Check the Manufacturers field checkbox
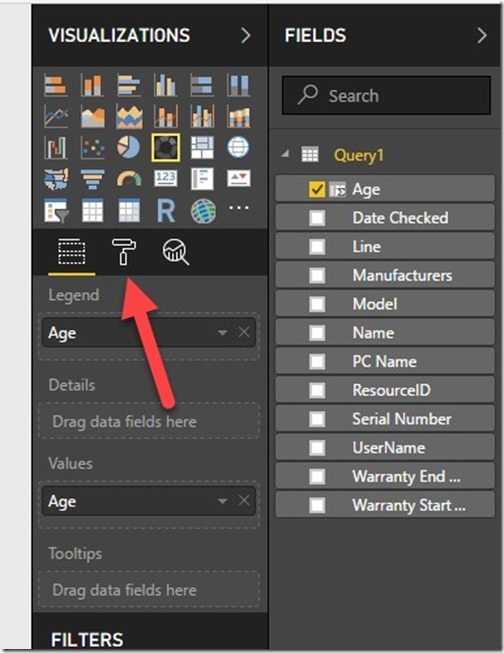The image size is (504, 653). [x=317, y=275]
